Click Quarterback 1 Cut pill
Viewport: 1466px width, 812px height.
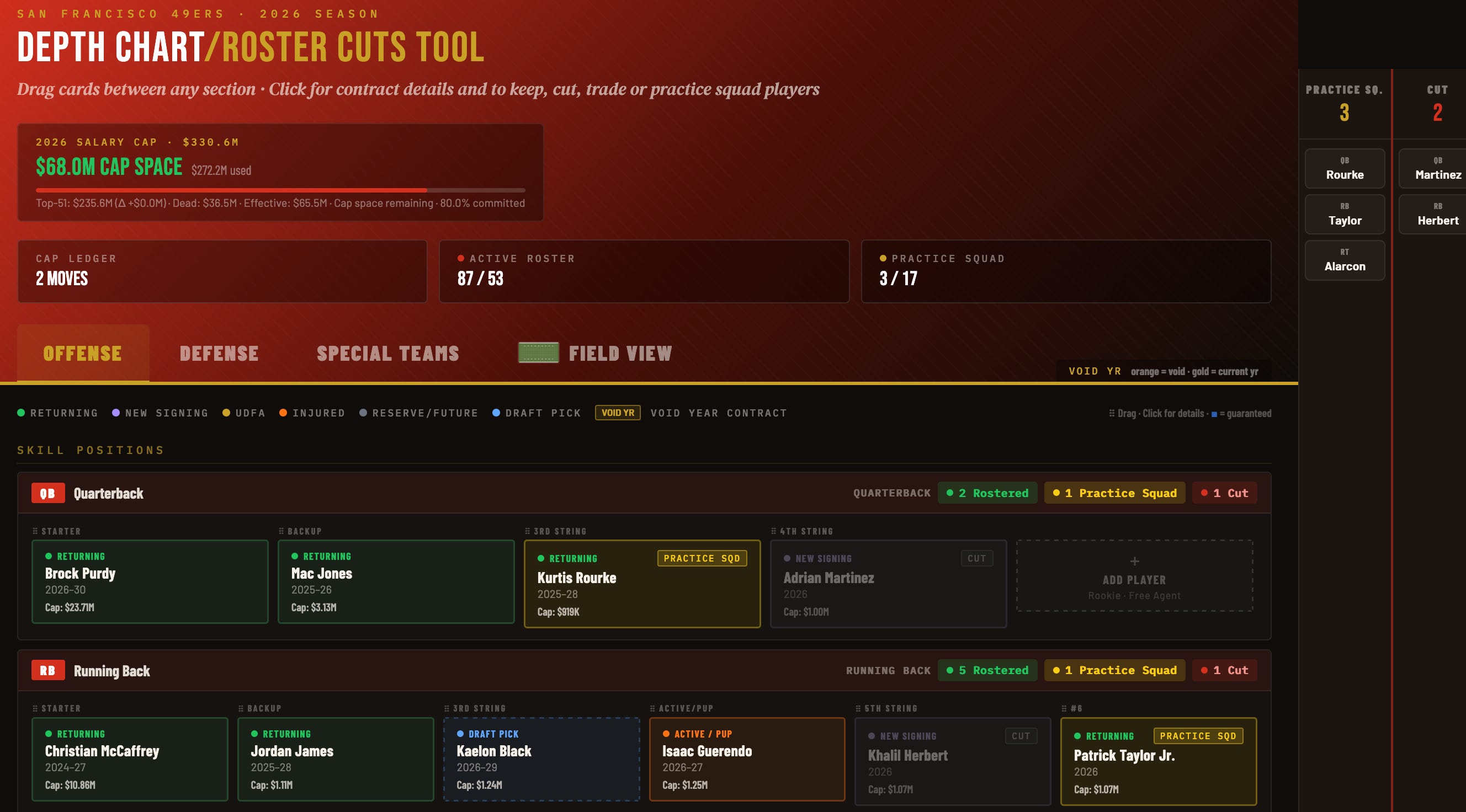(1224, 493)
